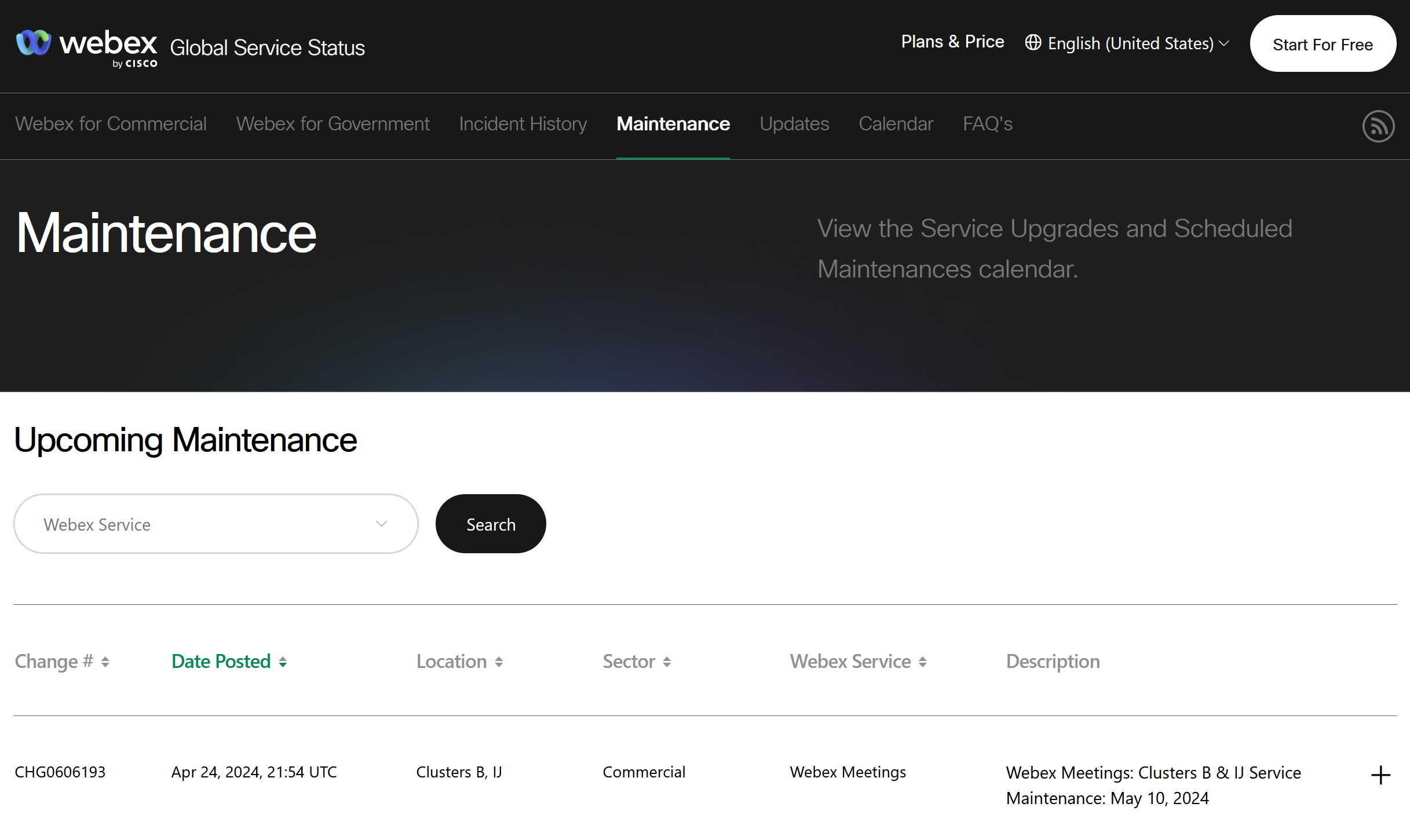Click the Webex logo
1410x840 pixels.
point(86,45)
